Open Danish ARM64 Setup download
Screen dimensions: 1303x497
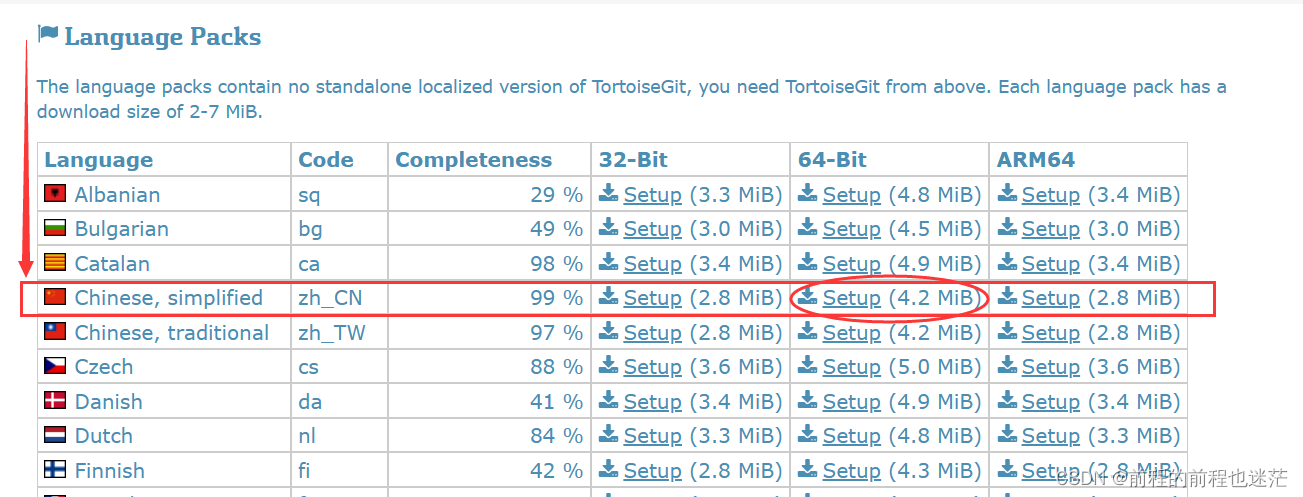point(1050,402)
